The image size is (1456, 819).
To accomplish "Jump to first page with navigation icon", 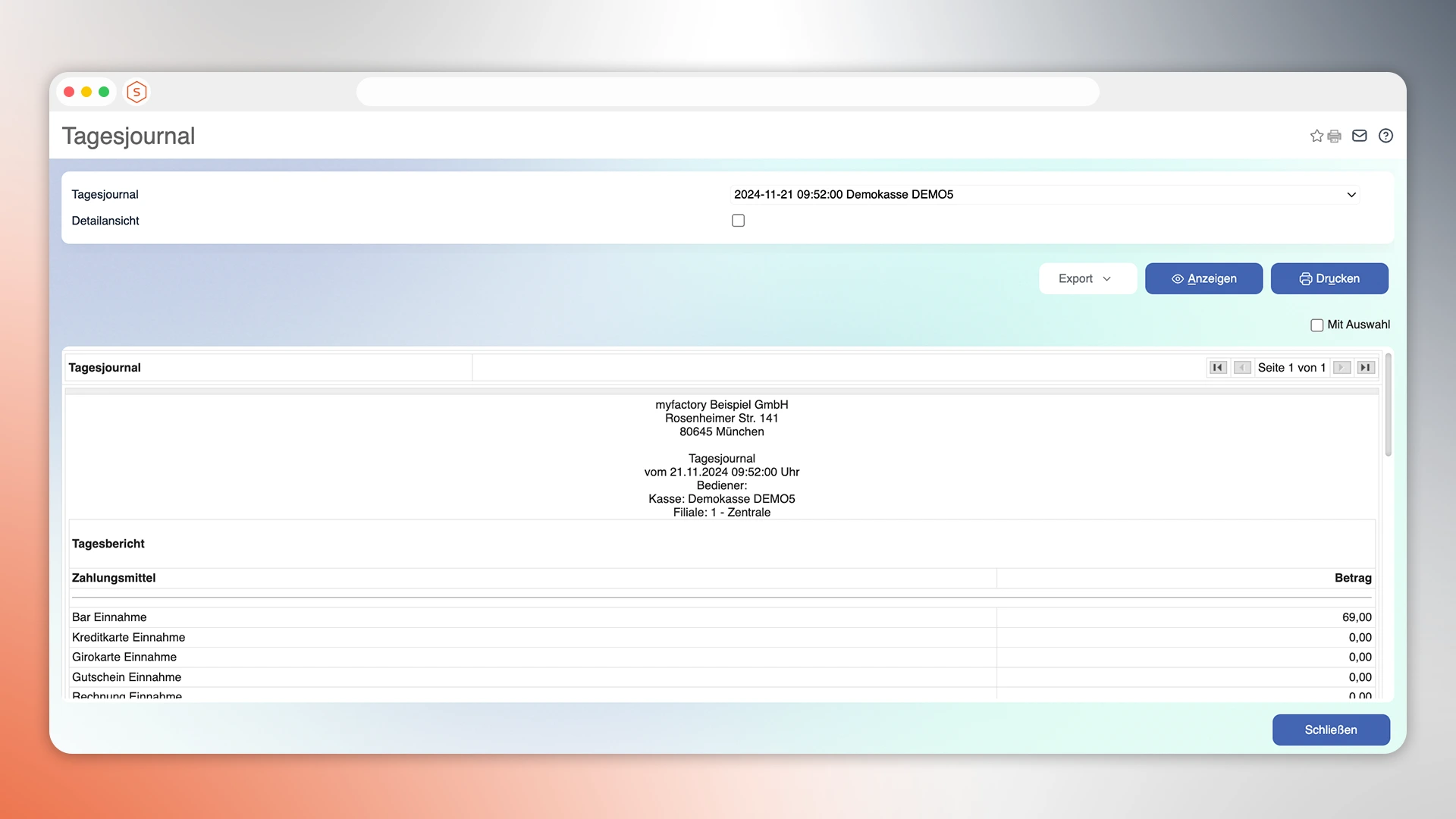I will tap(1218, 367).
